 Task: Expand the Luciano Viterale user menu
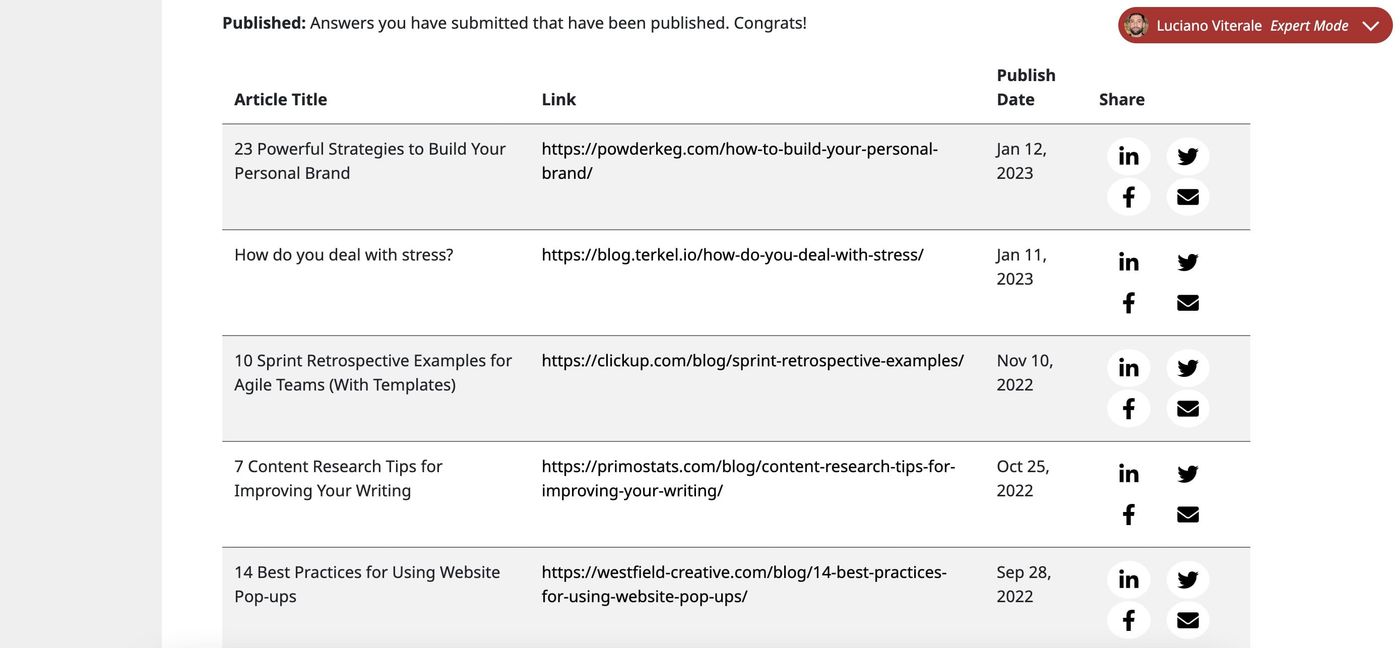(x=1370, y=26)
